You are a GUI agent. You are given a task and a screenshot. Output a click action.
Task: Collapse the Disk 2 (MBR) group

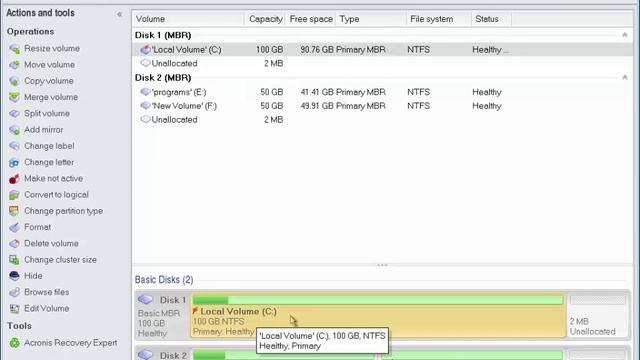click(624, 78)
